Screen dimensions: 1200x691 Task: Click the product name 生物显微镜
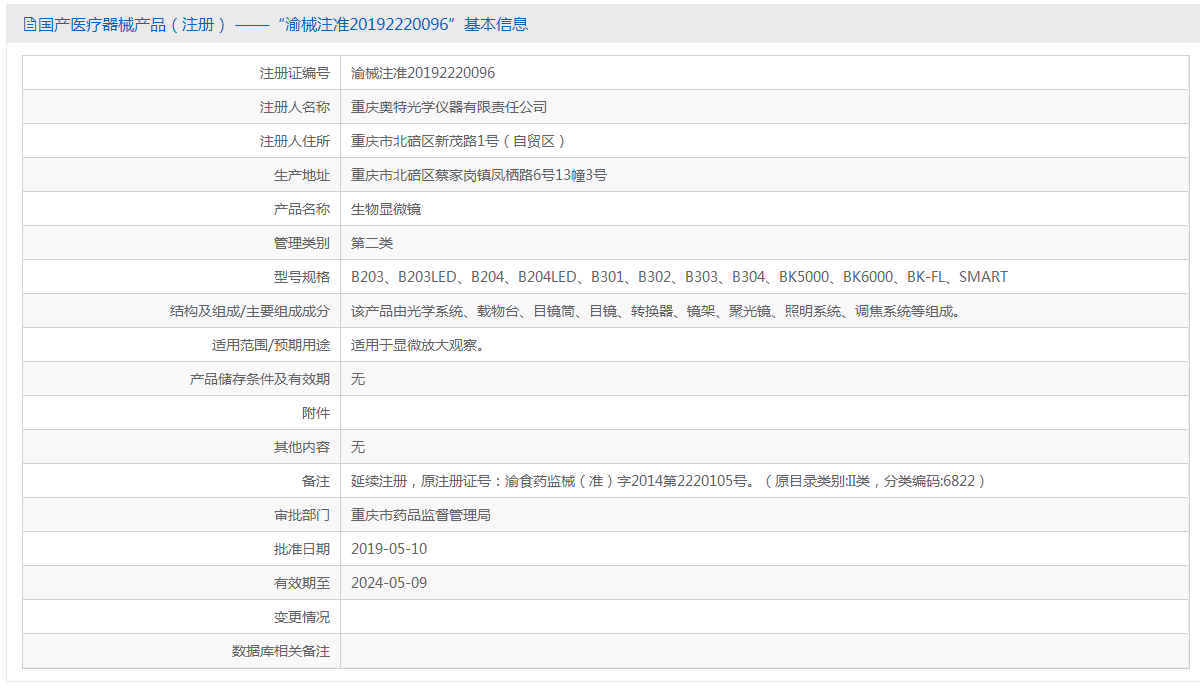pyautogui.click(x=386, y=209)
